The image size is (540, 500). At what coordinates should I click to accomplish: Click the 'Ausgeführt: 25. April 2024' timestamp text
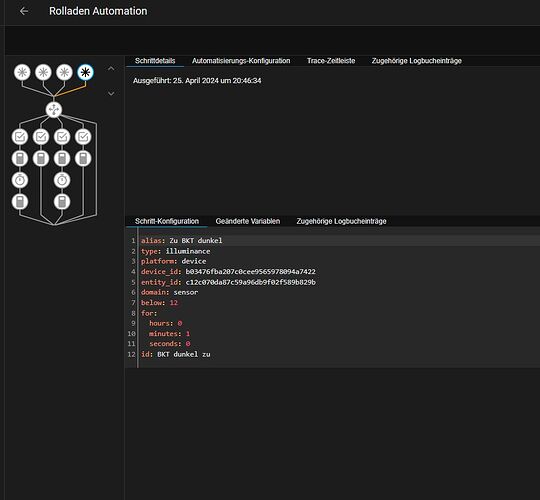[197, 81]
